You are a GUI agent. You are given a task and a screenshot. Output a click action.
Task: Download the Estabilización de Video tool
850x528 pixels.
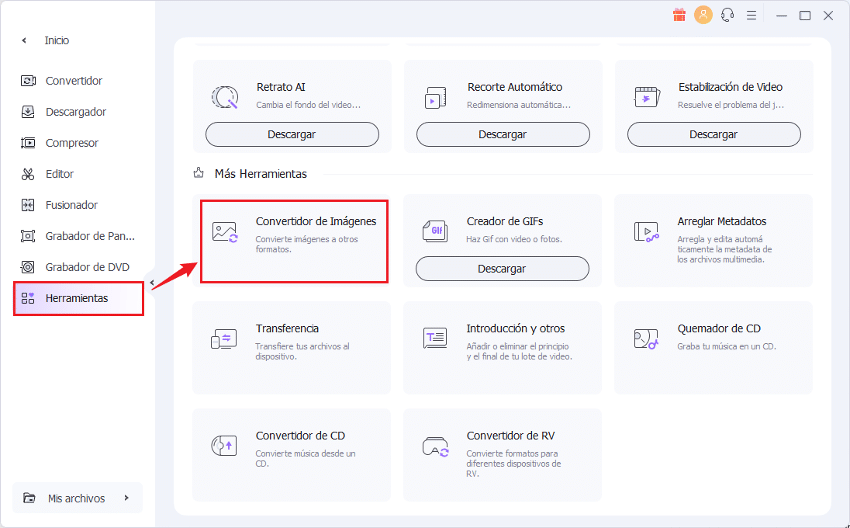pos(713,134)
